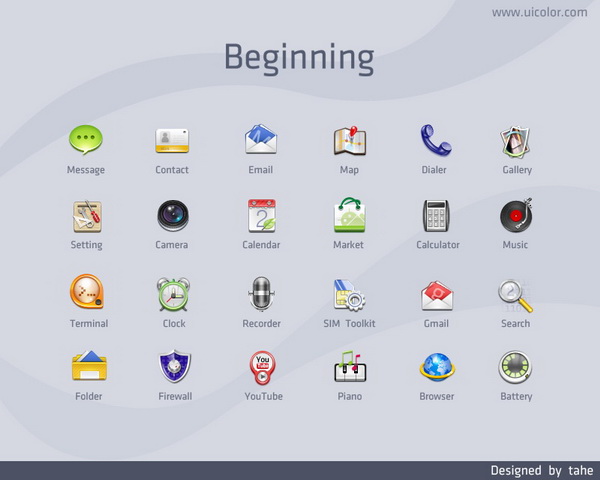Launch the Terminal app icon

click(x=88, y=293)
